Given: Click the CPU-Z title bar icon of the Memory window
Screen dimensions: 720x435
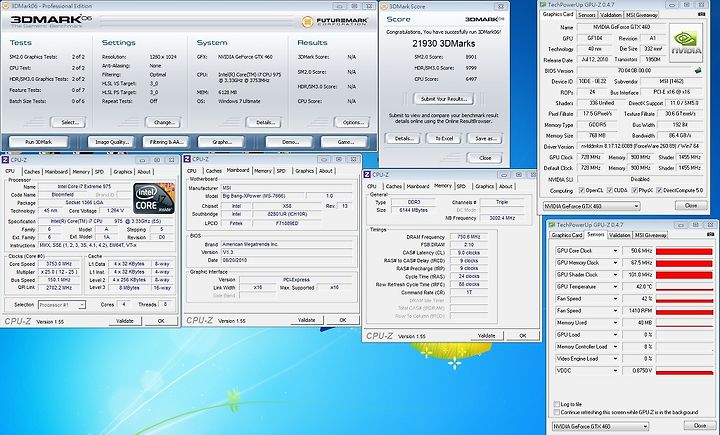Looking at the screenshot, I should click(367, 175).
